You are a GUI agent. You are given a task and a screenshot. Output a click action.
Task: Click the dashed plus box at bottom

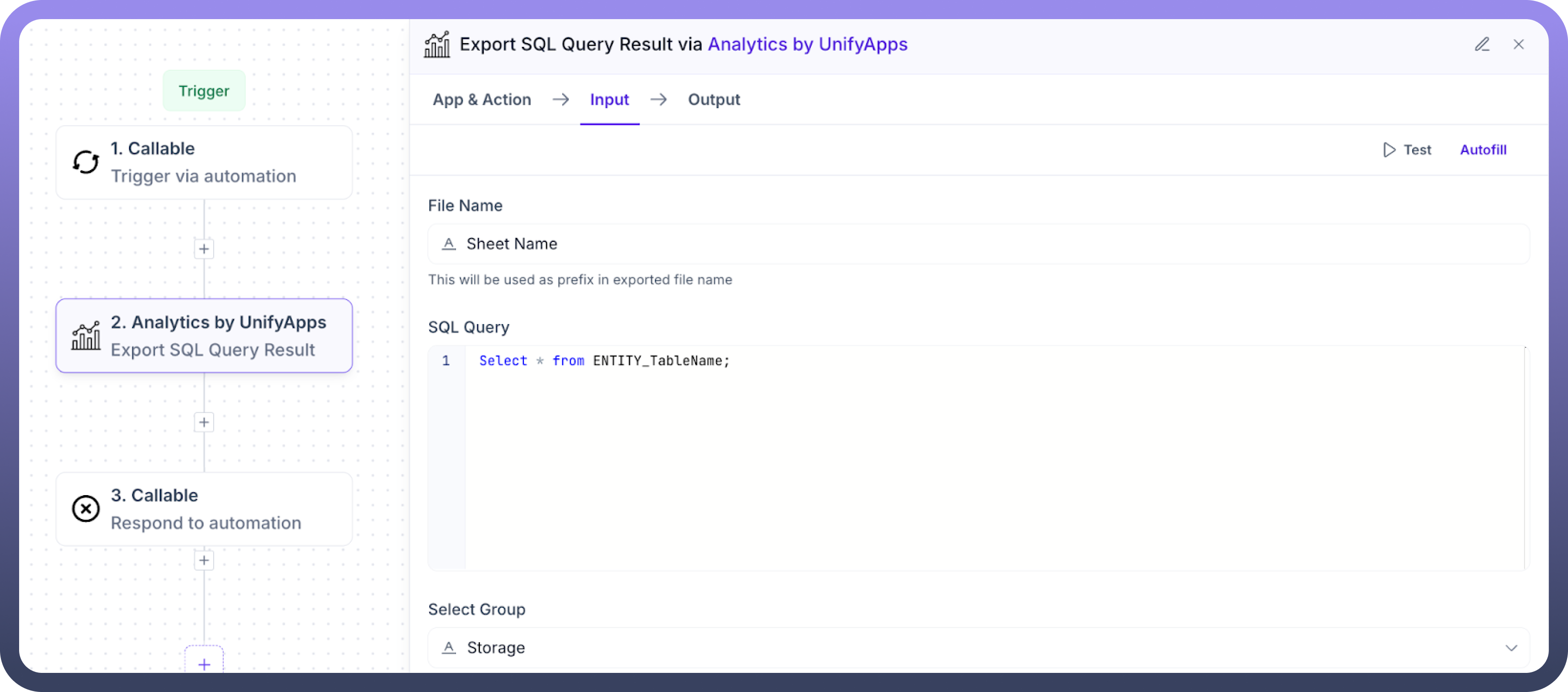(x=204, y=663)
